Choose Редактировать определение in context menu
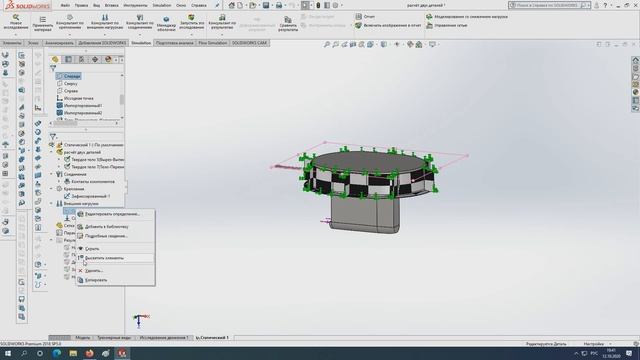This screenshot has width=640, height=360. (115, 214)
